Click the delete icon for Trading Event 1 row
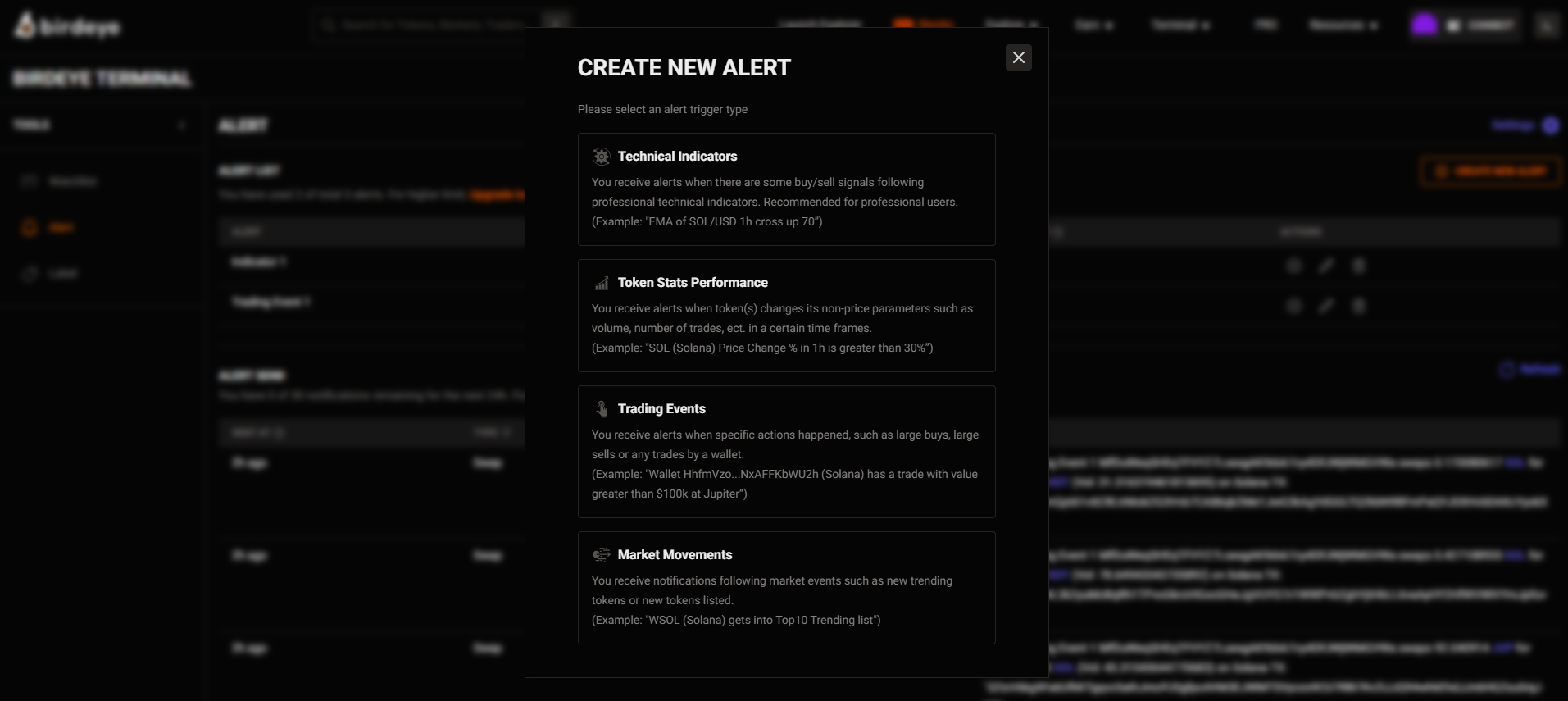Image resolution: width=1568 pixels, height=701 pixels. [1358, 305]
